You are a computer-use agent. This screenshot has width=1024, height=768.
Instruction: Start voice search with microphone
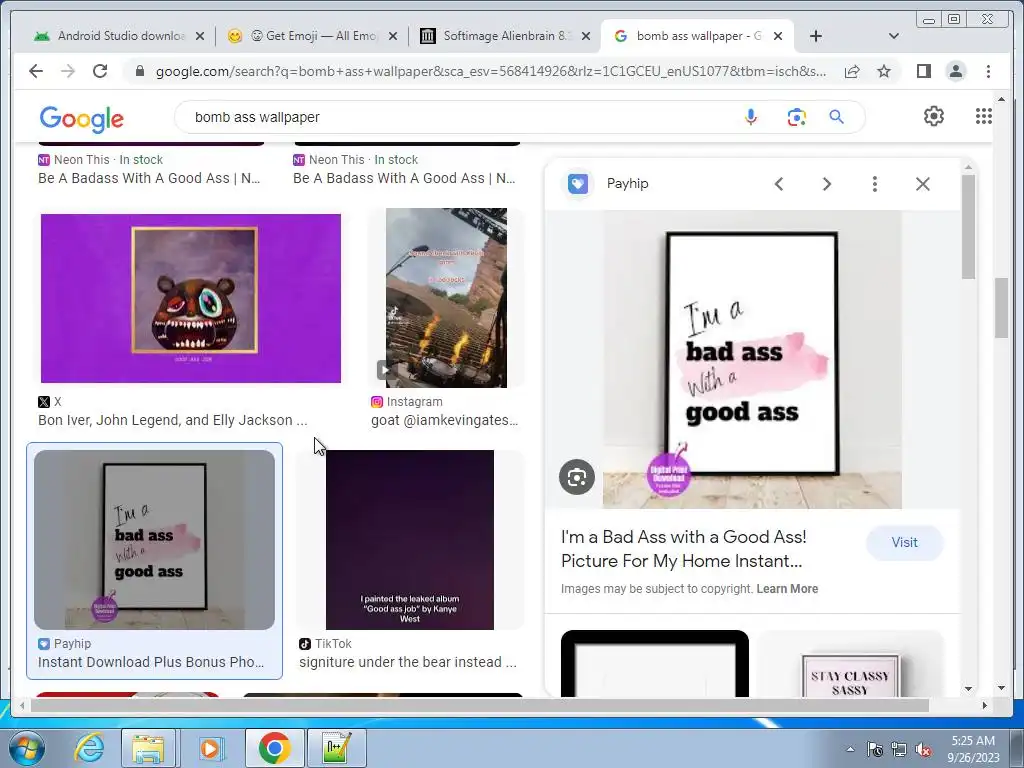[x=751, y=117]
